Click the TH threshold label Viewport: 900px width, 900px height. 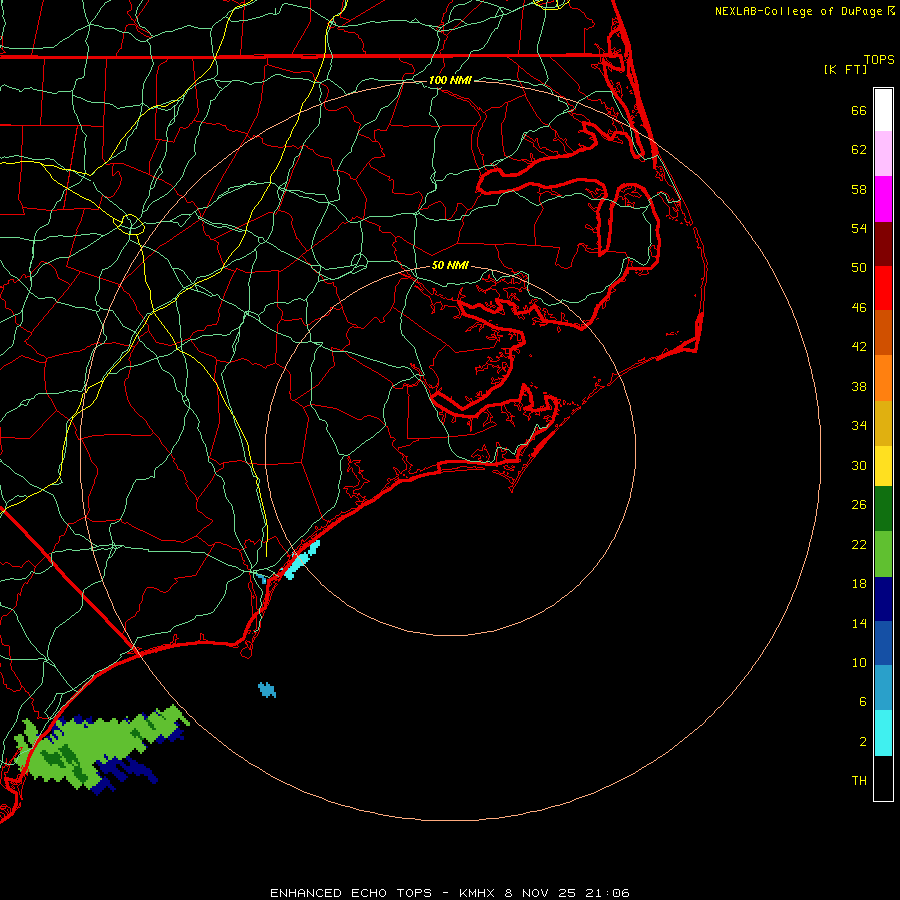859,781
